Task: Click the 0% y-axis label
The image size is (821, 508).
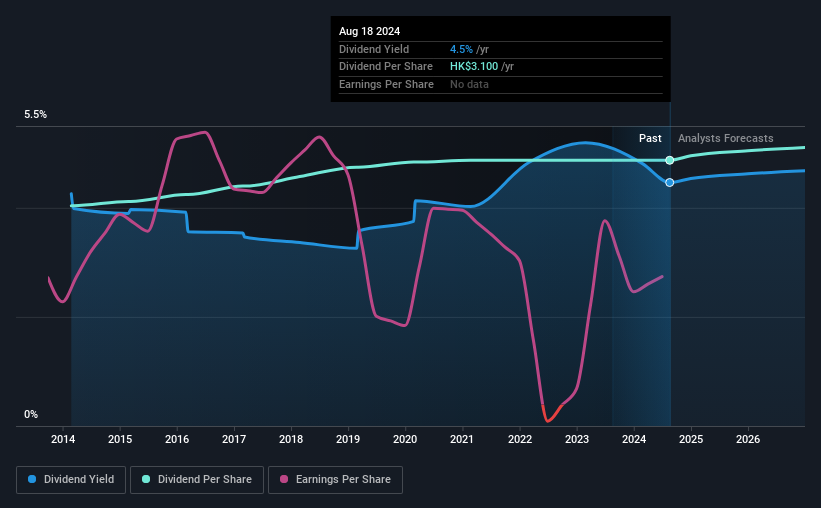Action: pos(31,414)
